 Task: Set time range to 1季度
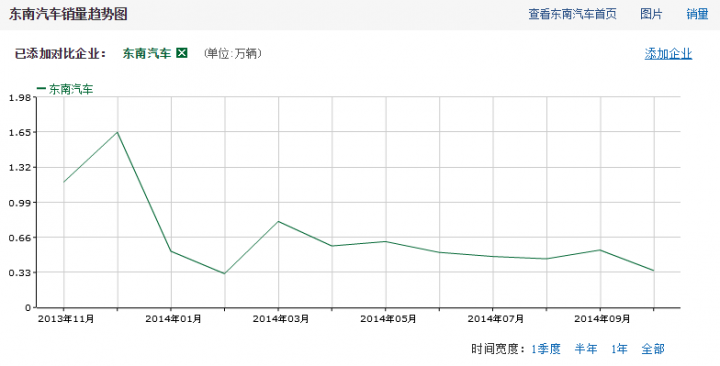tap(546, 349)
